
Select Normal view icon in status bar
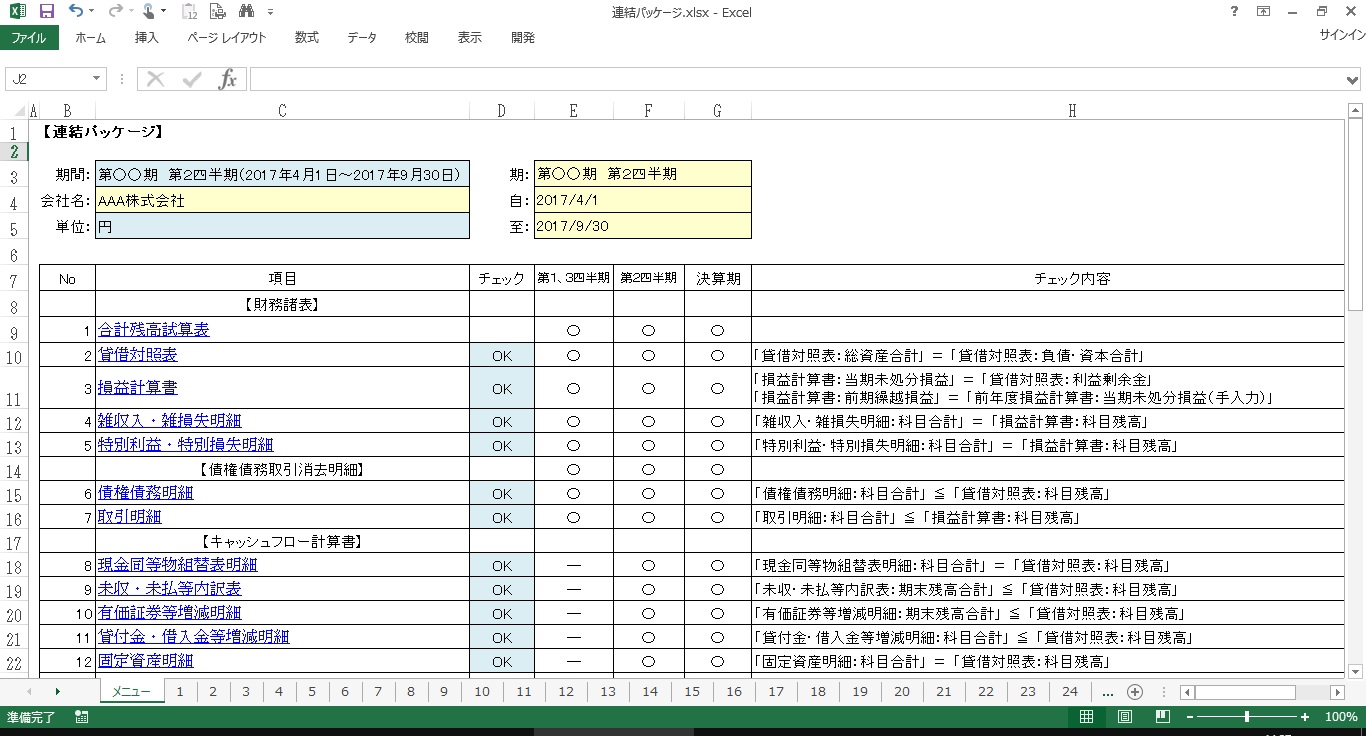click(x=1087, y=716)
